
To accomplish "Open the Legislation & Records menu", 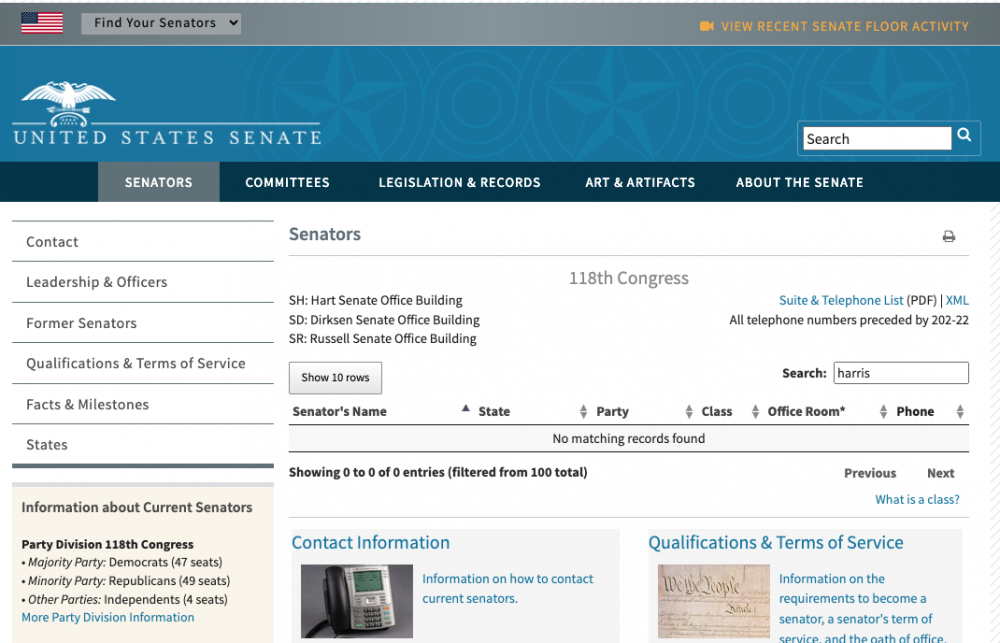I will click(x=459, y=182).
